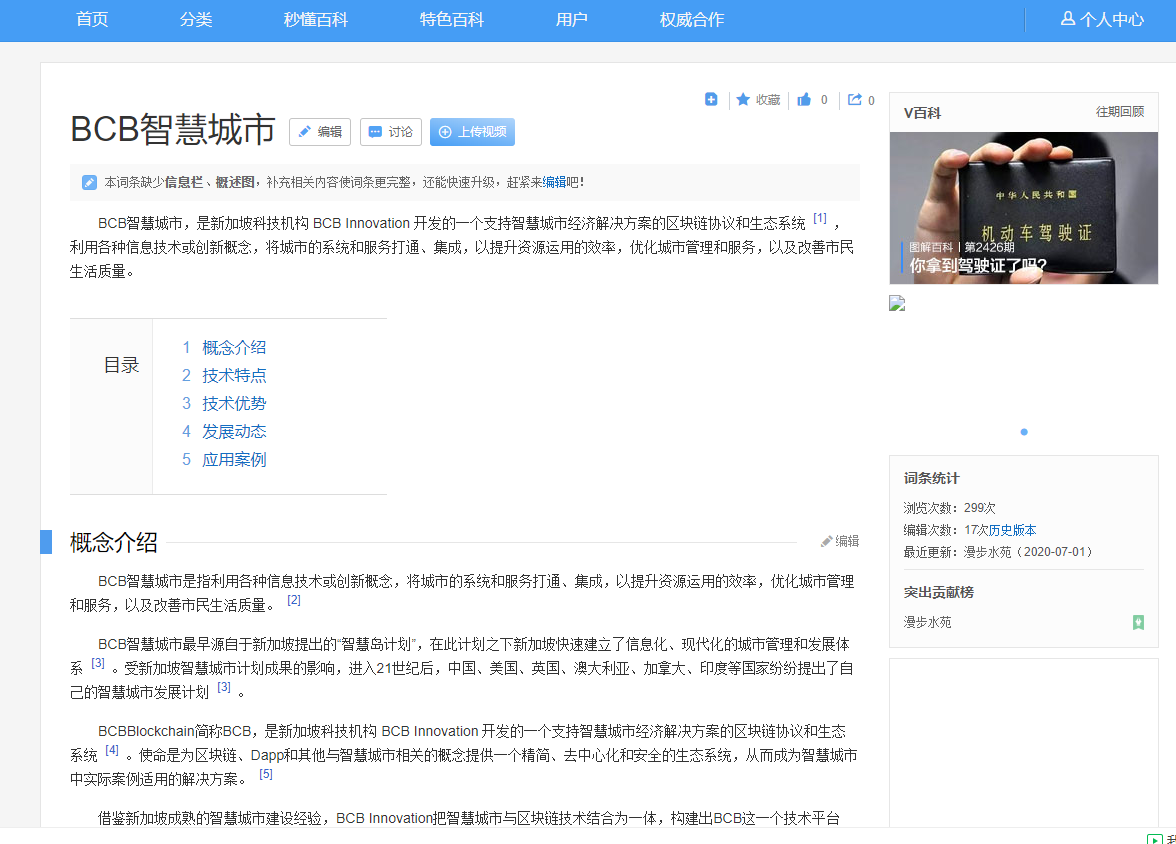Image resolution: width=1176 pixels, height=844 pixels.
Task: Open 个人中心 user profile icon
Action: (1068, 19)
